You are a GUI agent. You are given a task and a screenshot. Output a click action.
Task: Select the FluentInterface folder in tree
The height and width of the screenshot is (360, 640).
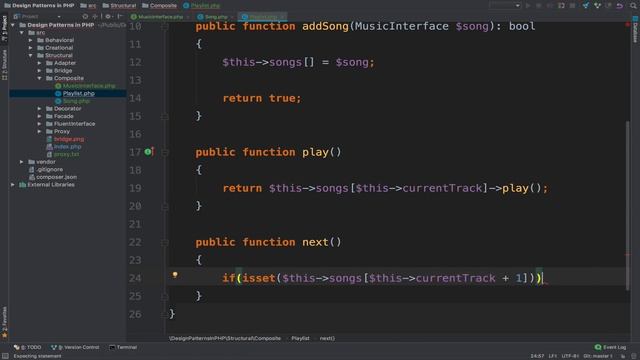pyautogui.click(x=71, y=124)
